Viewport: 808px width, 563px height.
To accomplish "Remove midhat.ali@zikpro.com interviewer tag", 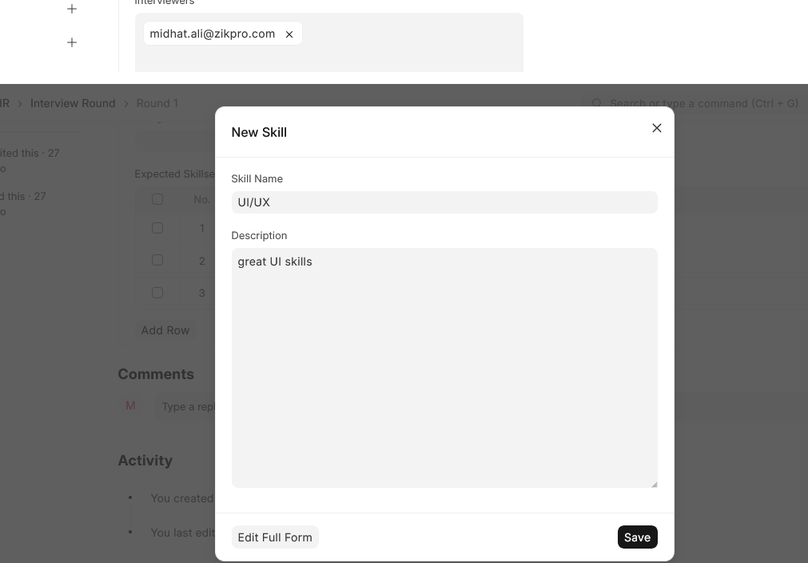I will (289, 34).
